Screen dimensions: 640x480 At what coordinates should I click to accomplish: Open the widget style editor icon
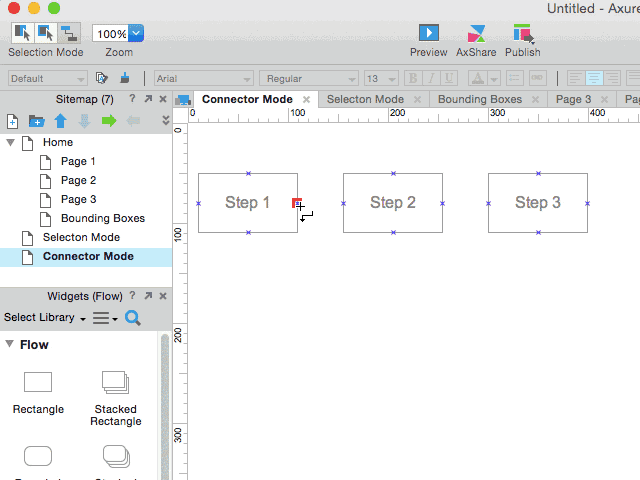101,78
